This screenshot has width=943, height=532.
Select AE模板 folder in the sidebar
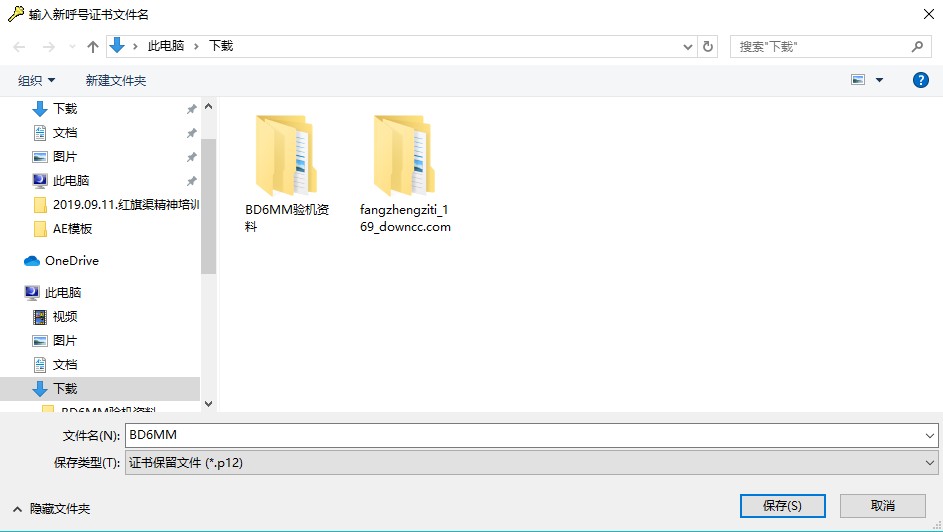(73, 229)
